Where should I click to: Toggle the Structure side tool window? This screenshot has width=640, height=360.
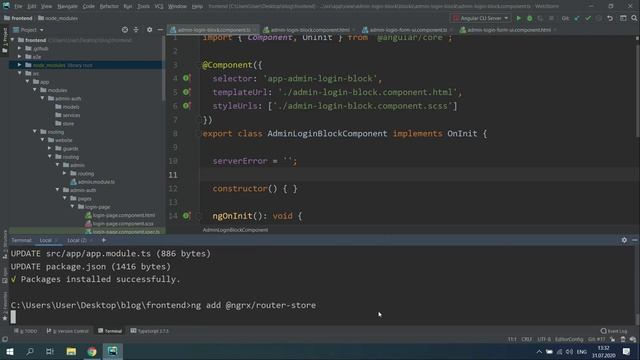point(5,244)
